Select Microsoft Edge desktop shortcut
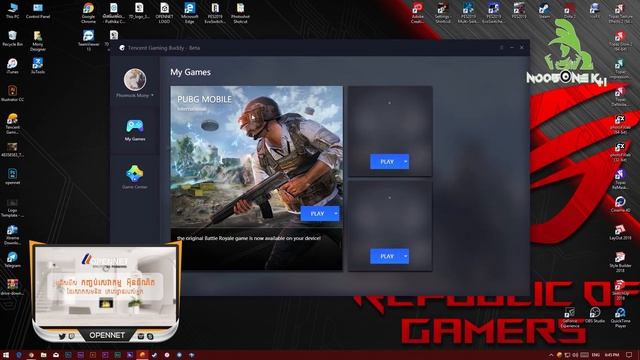The height and width of the screenshot is (360, 640). (189, 13)
